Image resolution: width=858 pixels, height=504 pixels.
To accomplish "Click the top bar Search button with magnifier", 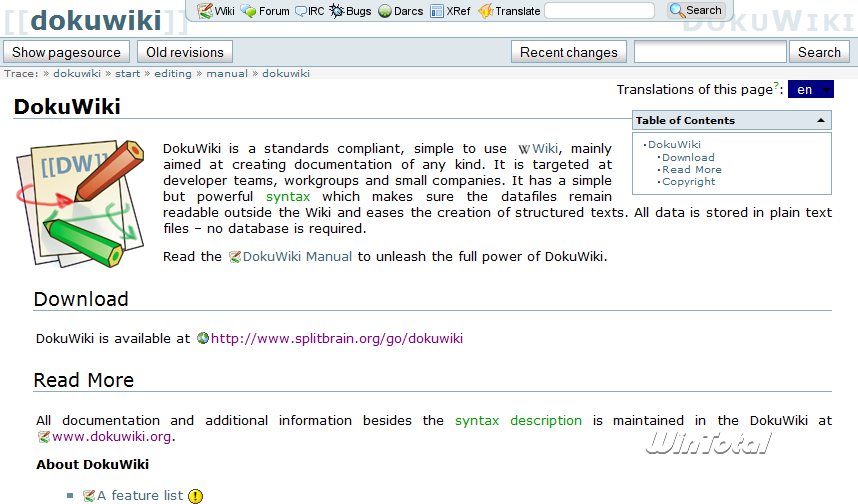I will point(697,10).
